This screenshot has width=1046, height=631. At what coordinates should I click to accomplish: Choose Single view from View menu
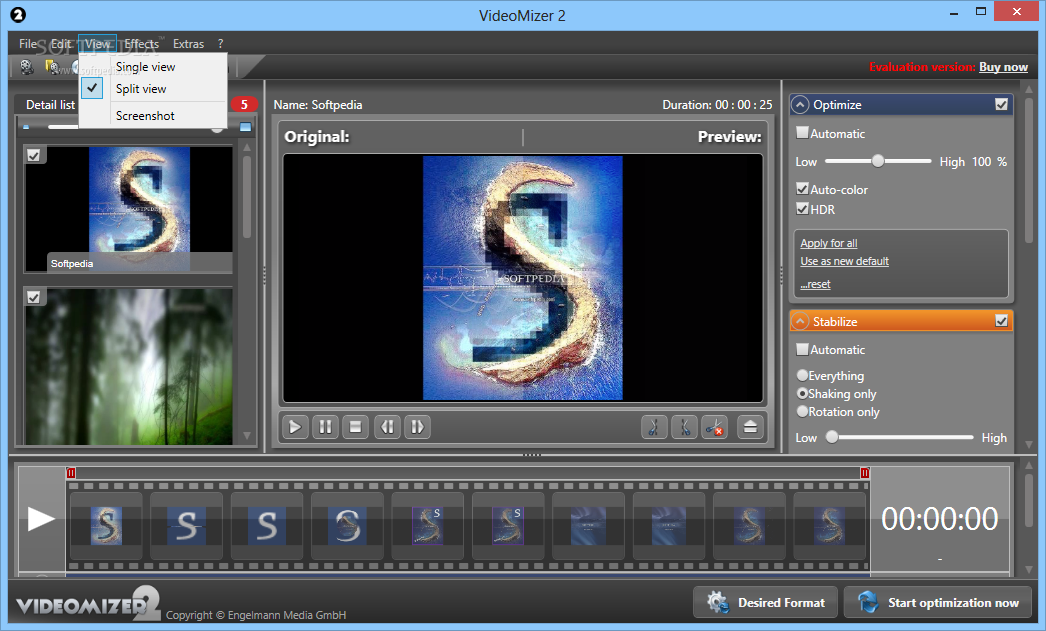153,67
